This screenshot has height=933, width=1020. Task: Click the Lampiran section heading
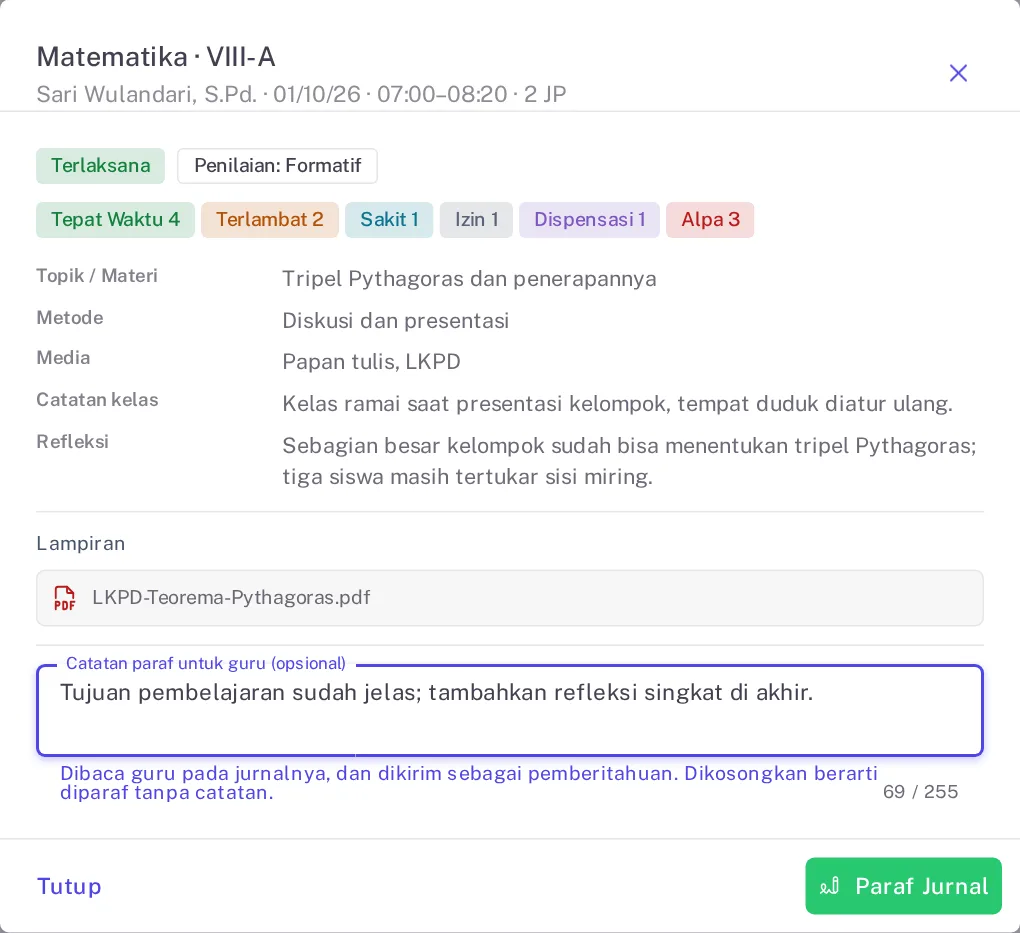pos(81,543)
